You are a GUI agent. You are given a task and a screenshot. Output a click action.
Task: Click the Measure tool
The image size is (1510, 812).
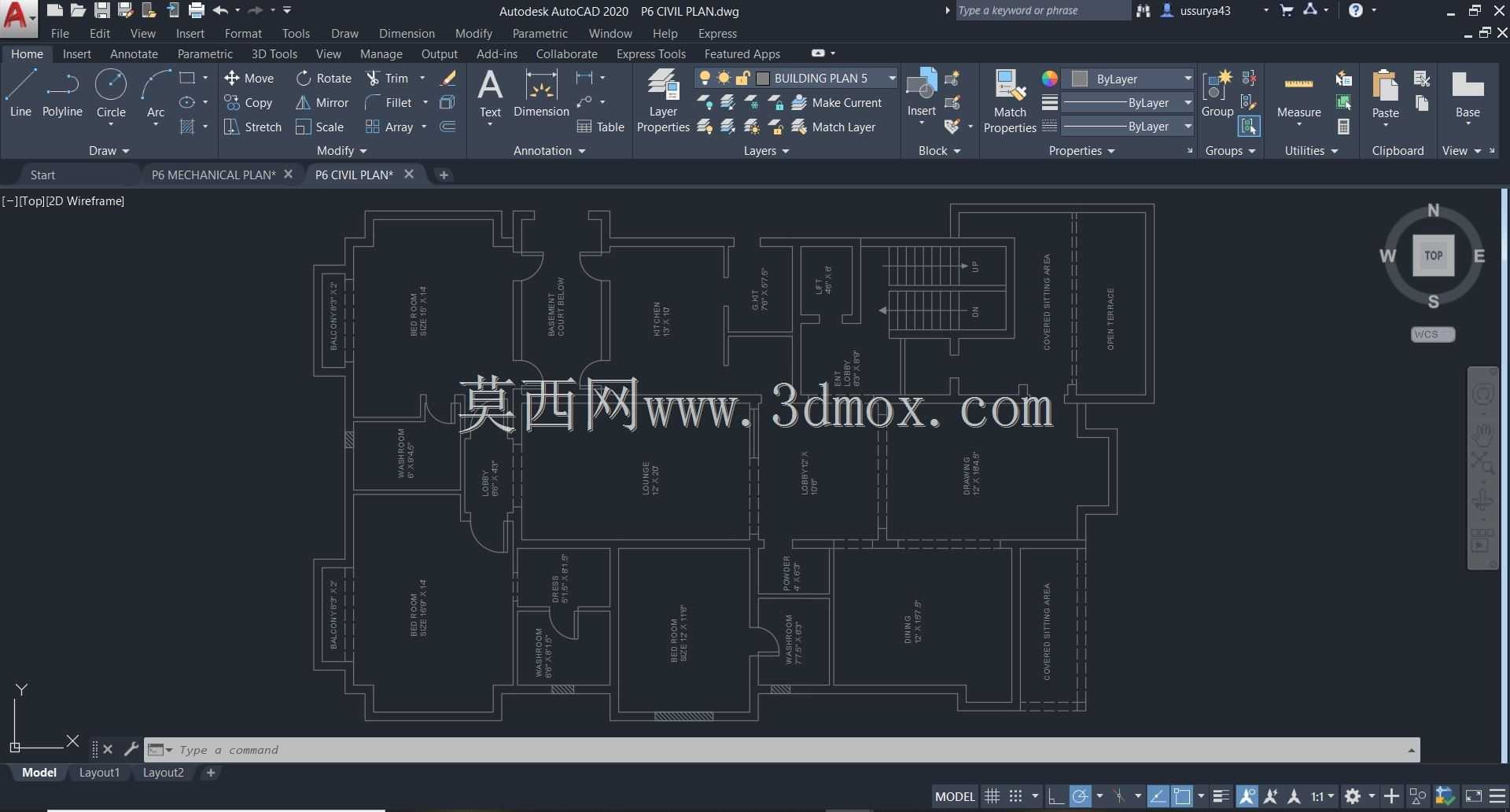click(x=1298, y=94)
